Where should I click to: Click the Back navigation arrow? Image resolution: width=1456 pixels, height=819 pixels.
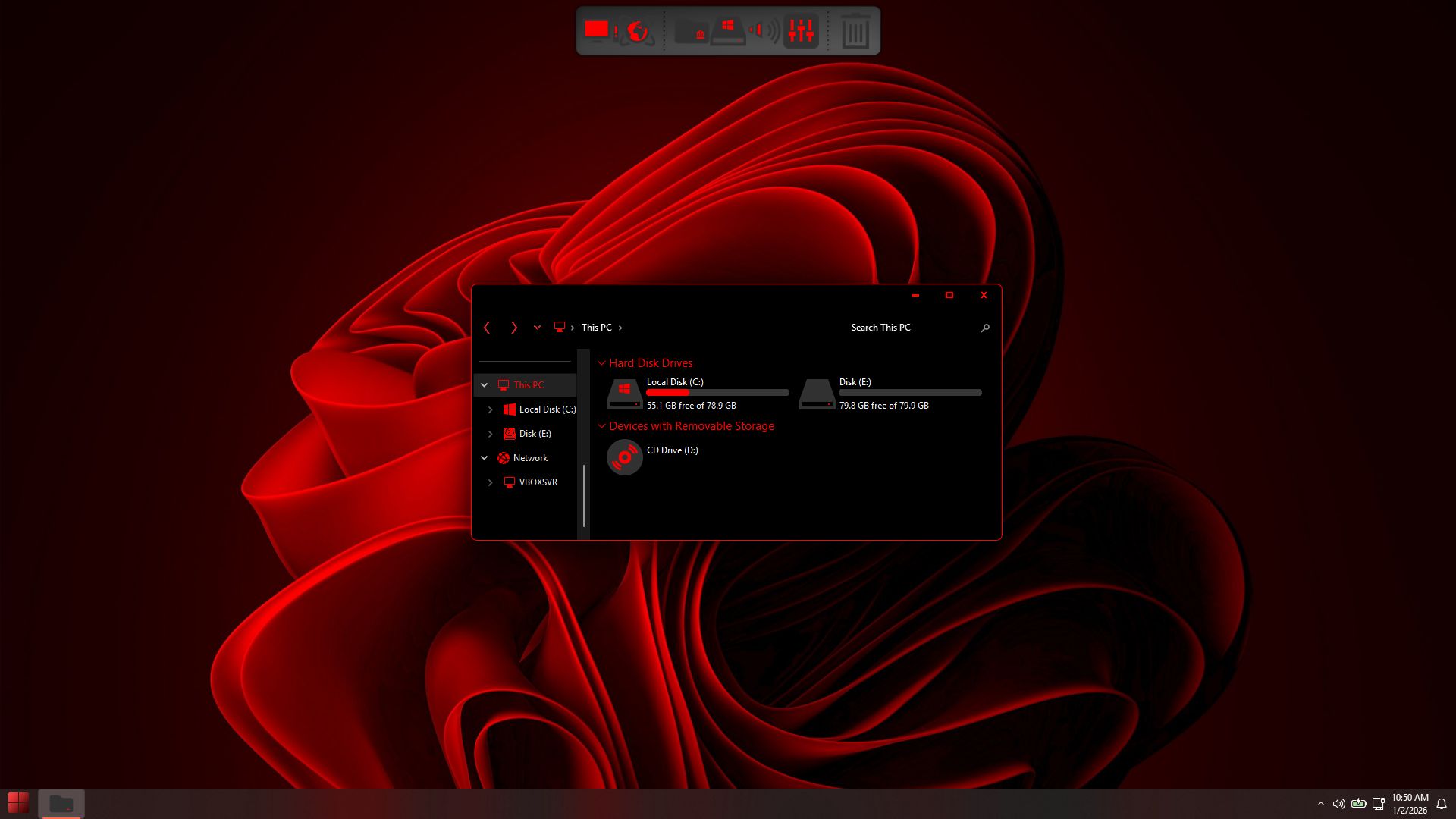tap(487, 328)
